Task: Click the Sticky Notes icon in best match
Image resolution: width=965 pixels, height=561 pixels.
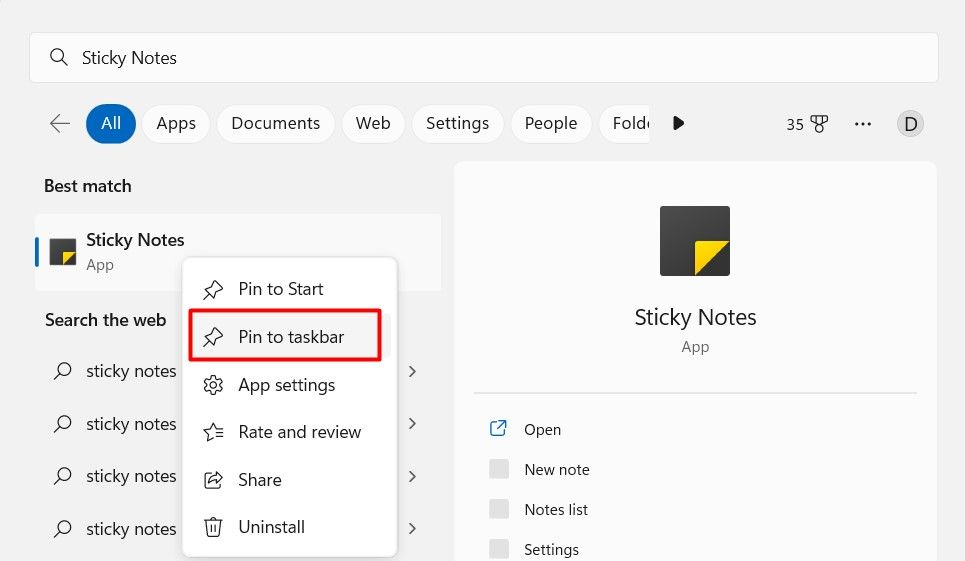Action: pos(63,252)
